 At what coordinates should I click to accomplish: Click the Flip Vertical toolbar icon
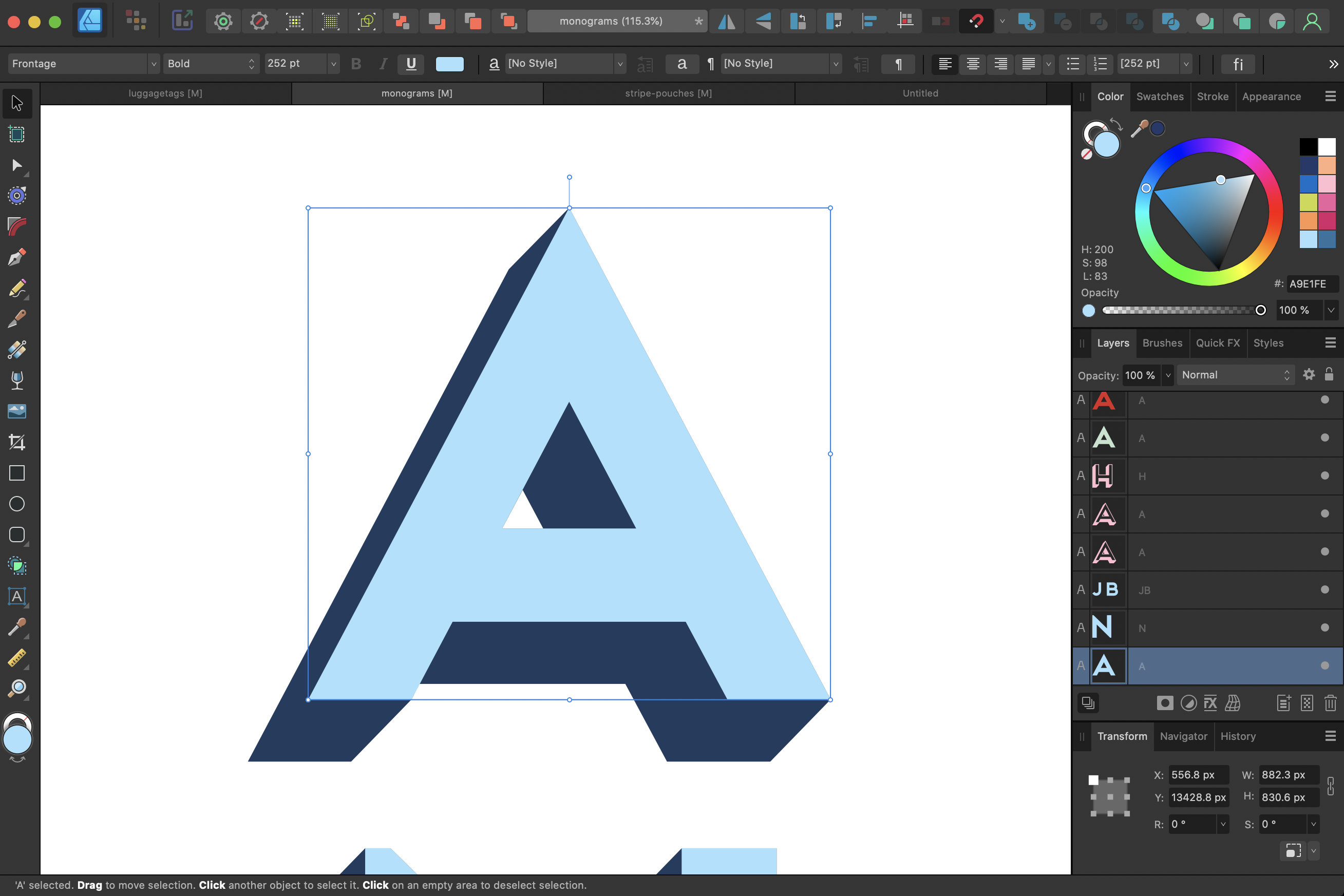(x=763, y=22)
